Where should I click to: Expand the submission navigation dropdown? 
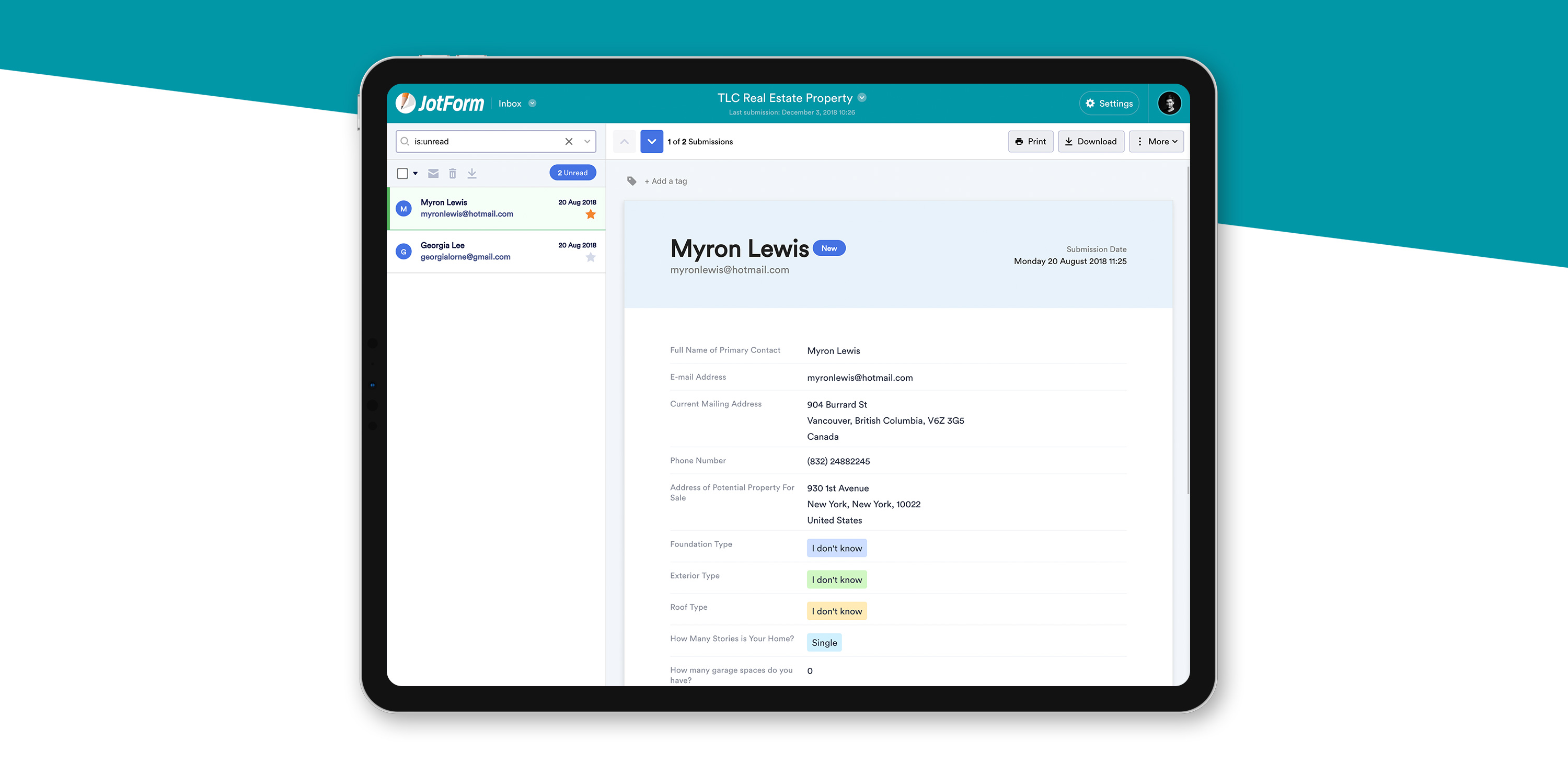click(650, 141)
